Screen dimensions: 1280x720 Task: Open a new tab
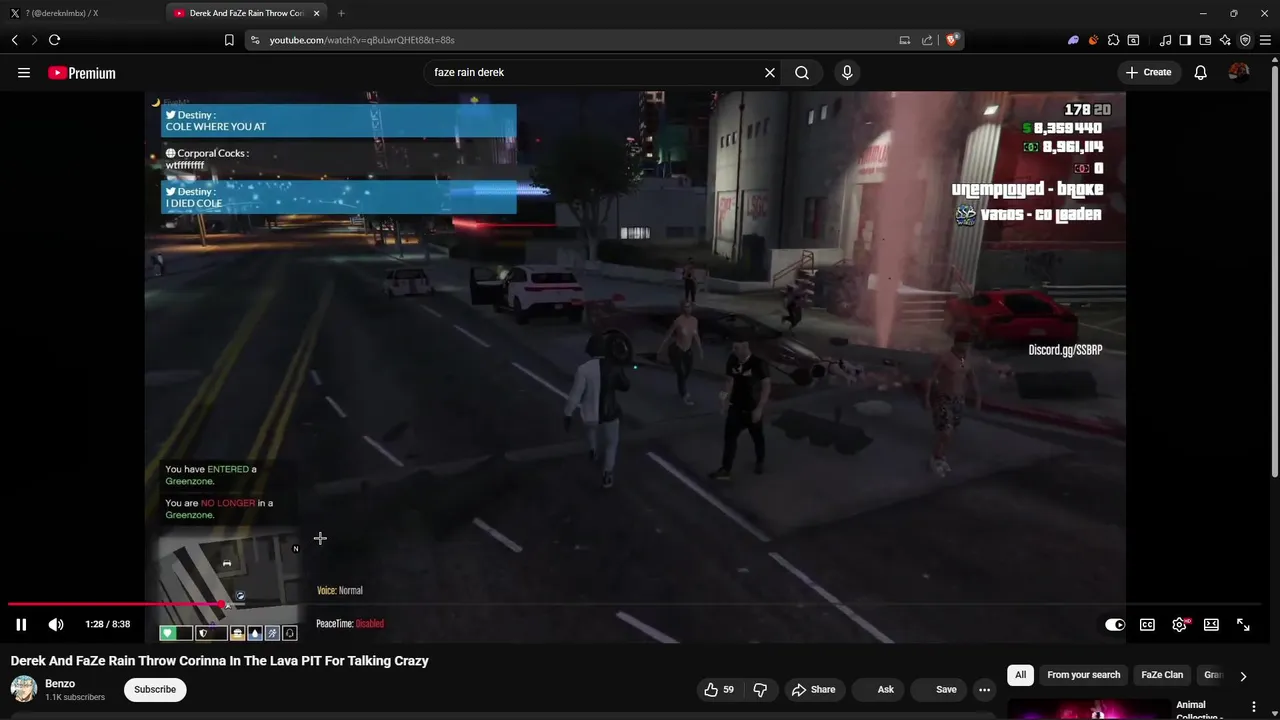pos(341,13)
